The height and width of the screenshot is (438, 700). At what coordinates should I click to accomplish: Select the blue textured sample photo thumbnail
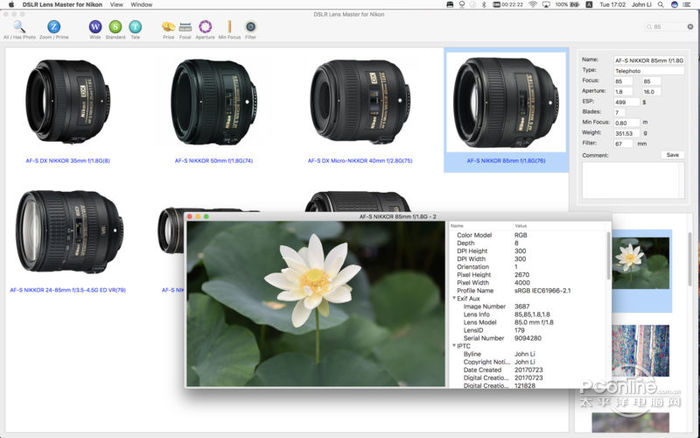[641, 350]
